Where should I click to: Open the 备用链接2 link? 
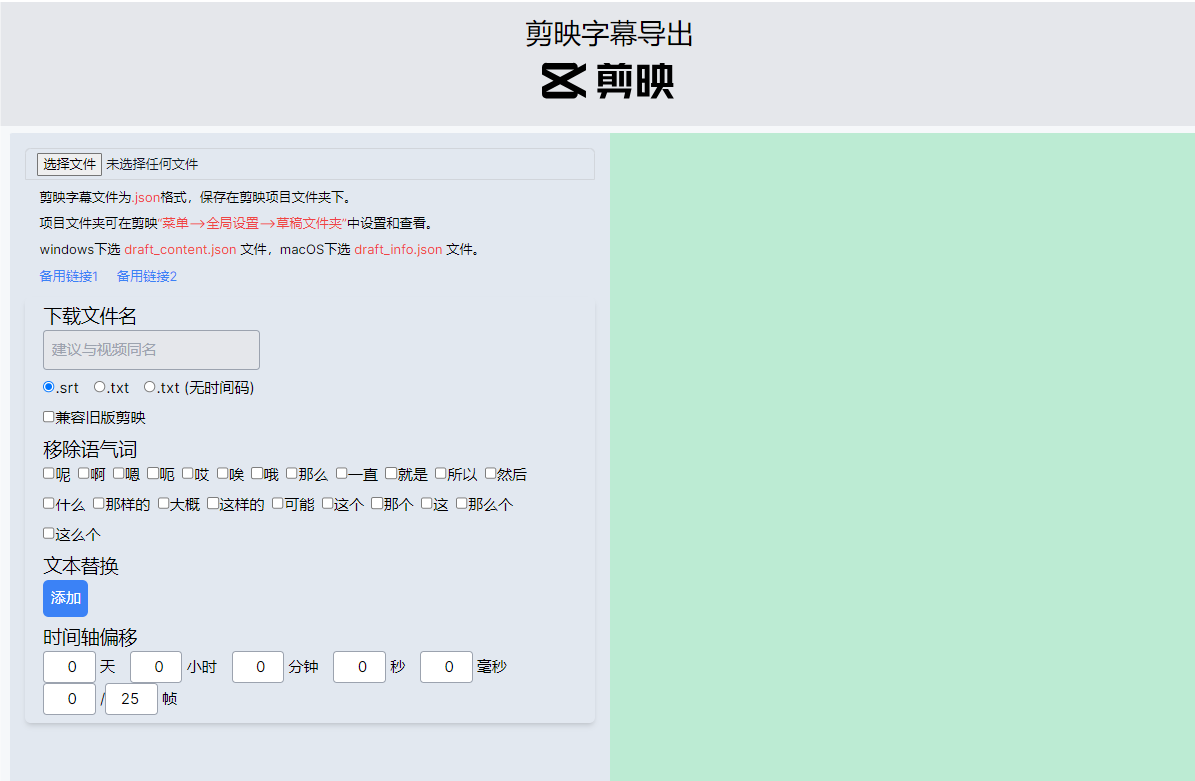pyautogui.click(x=147, y=276)
